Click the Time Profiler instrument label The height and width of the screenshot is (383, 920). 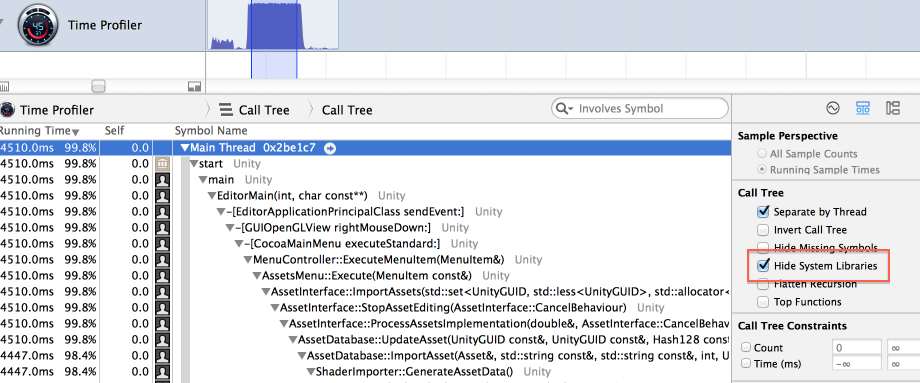click(104, 25)
